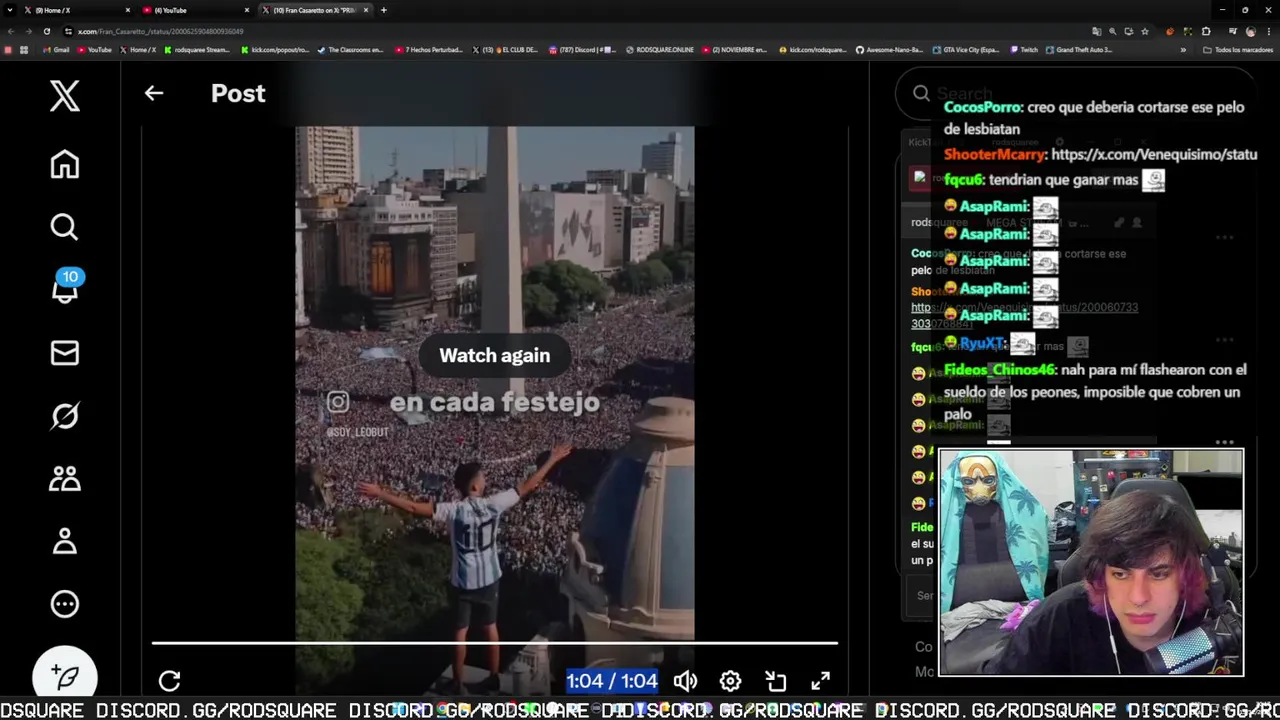
Task: Click the Watch again button
Action: tap(494, 355)
